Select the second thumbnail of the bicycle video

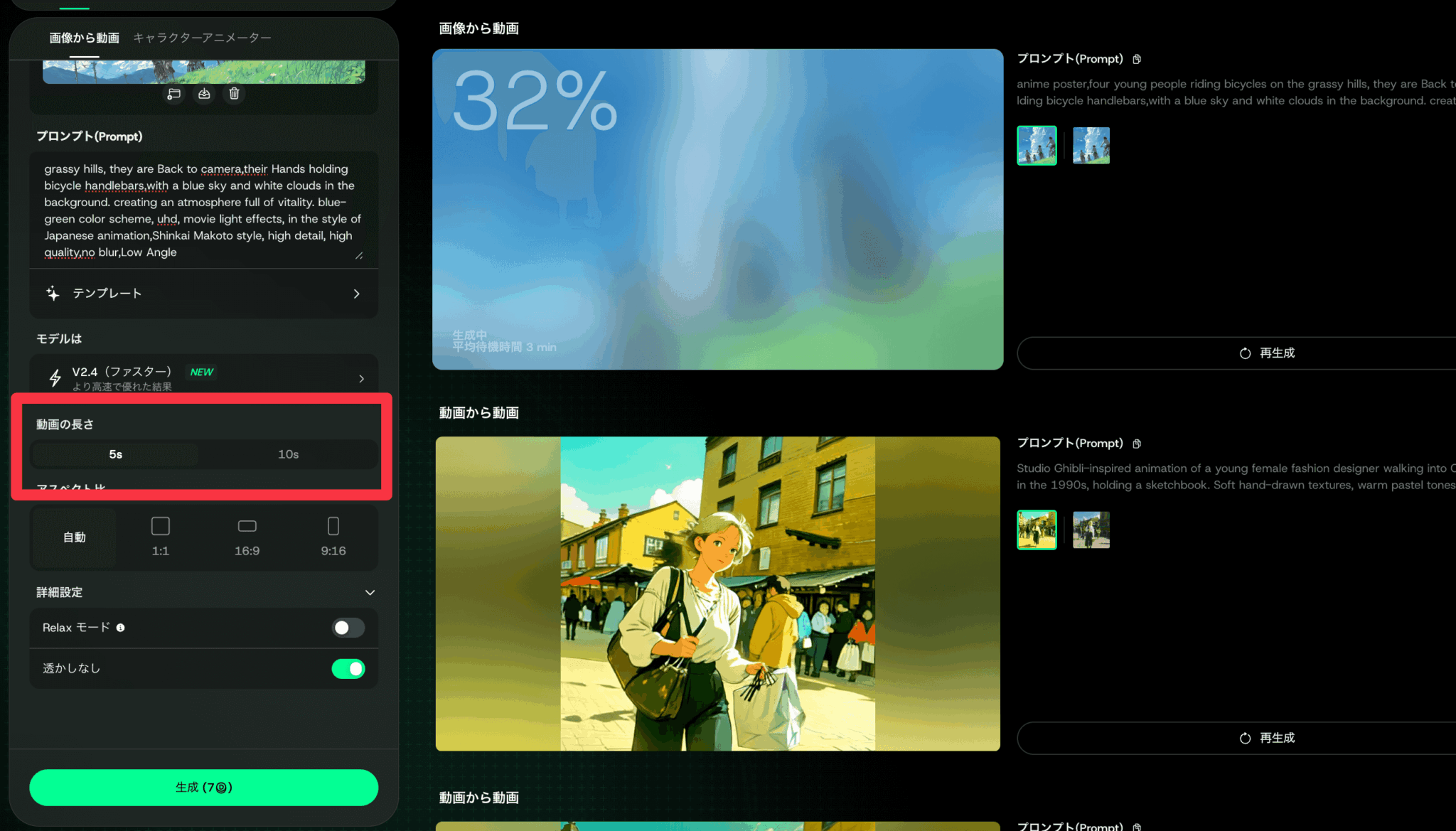1091,146
